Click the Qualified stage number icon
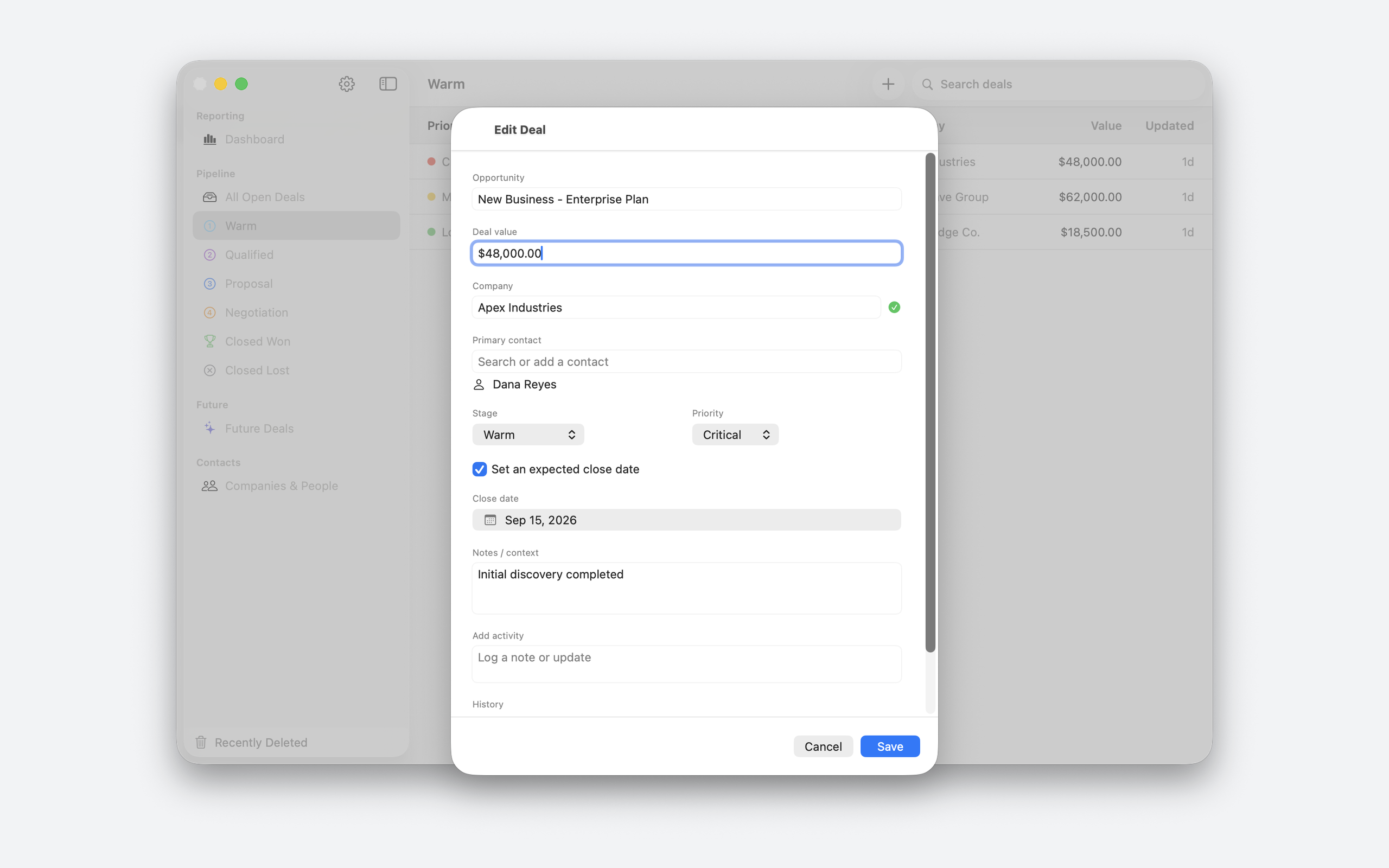The width and height of the screenshot is (1389, 868). click(210, 255)
